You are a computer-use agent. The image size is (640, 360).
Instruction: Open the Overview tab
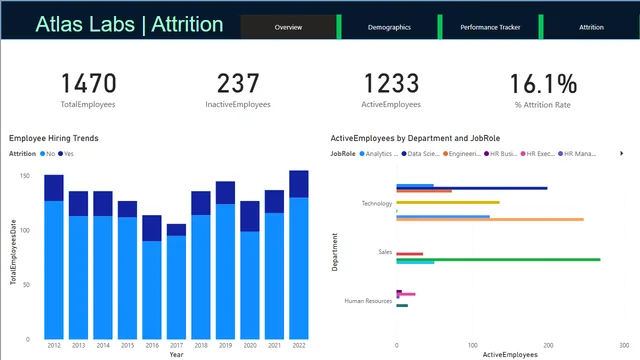(288, 27)
